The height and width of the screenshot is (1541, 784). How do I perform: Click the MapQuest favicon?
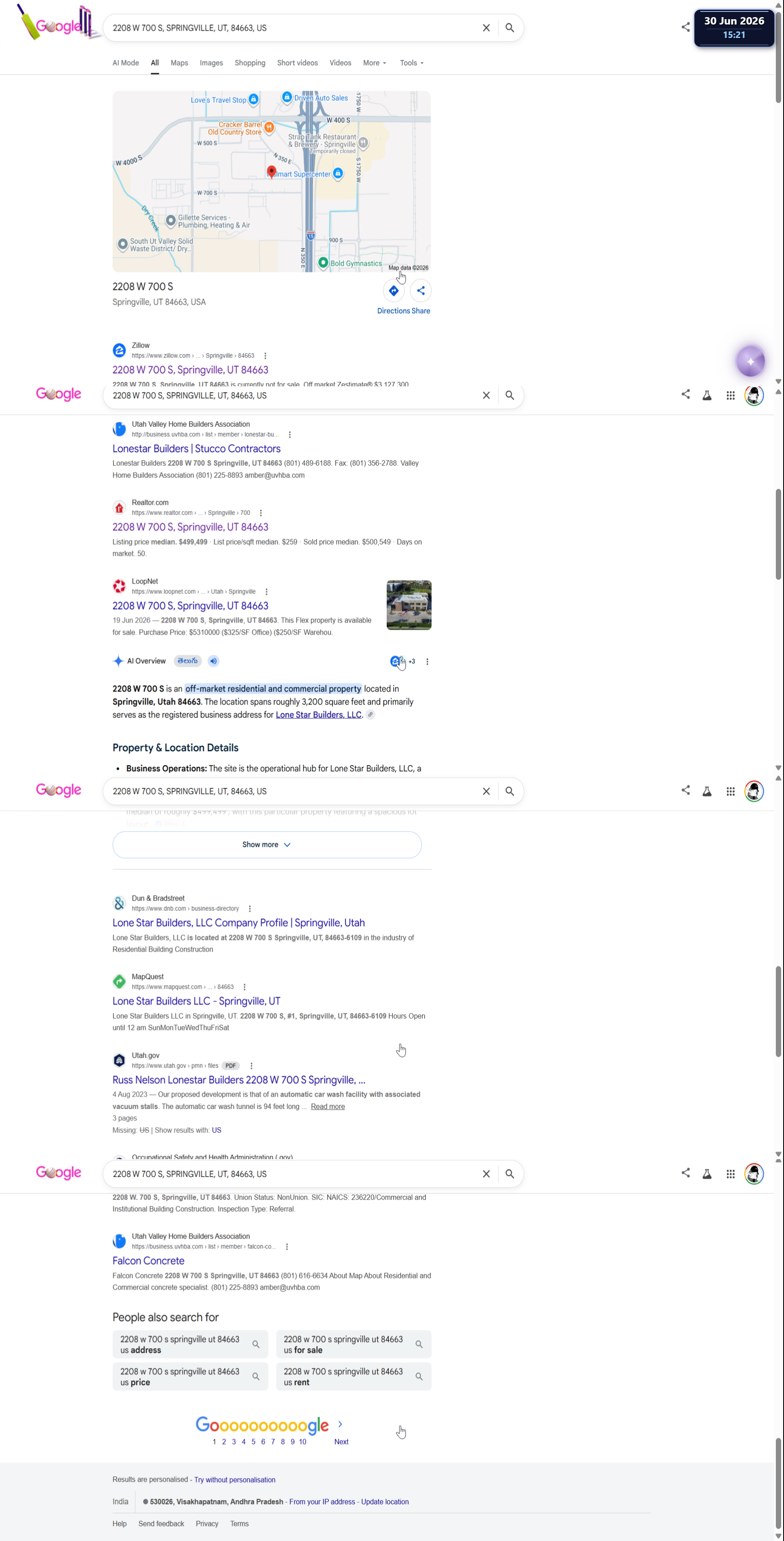pos(120,982)
